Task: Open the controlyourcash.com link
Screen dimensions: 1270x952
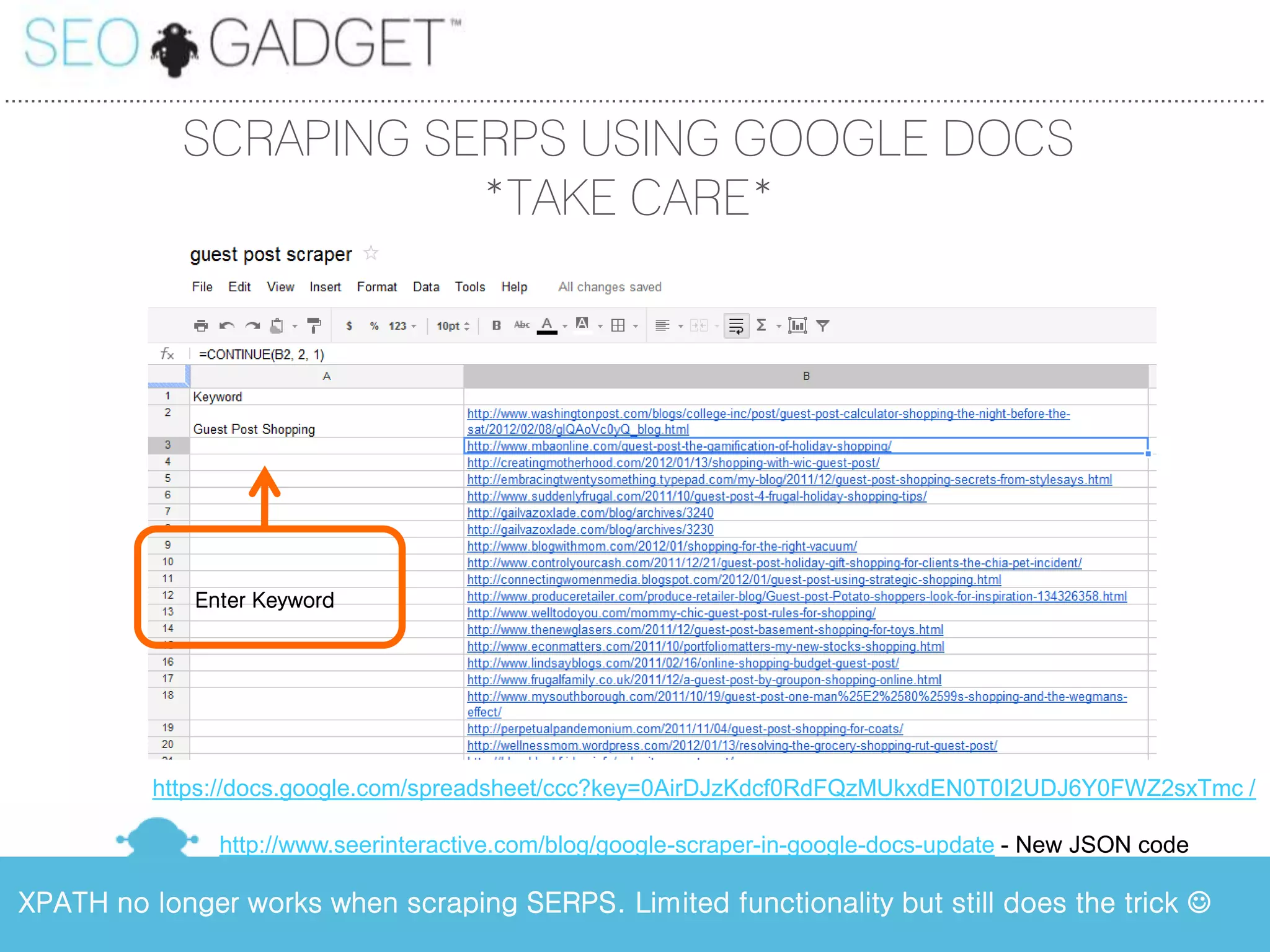Action: [x=774, y=563]
